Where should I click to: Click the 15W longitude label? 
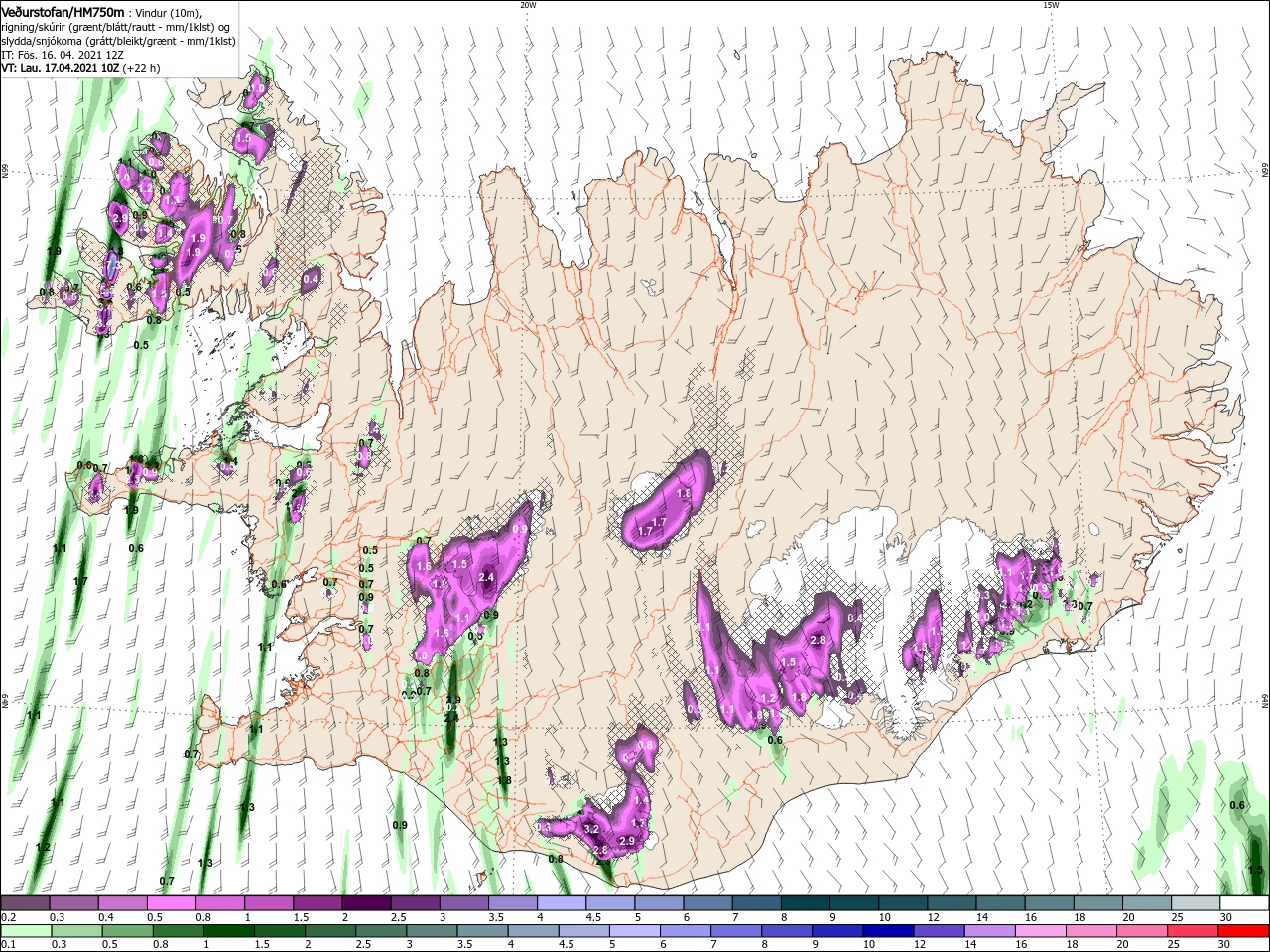(x=1051, y=5)
